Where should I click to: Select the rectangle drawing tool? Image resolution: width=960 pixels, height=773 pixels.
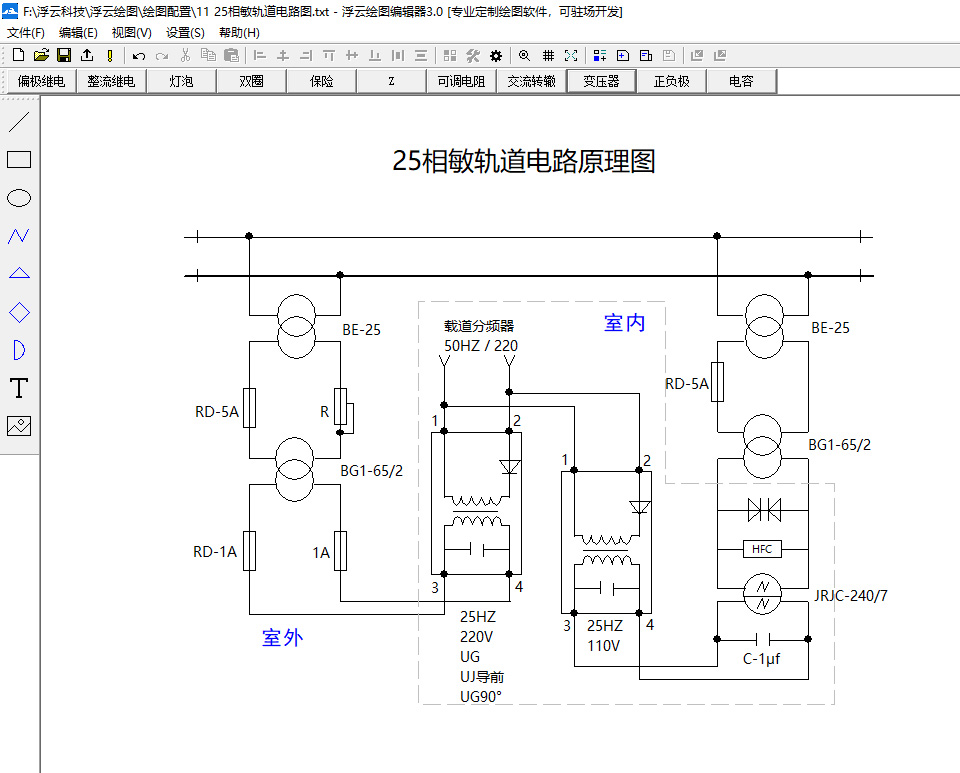click(x=19, y=160)
